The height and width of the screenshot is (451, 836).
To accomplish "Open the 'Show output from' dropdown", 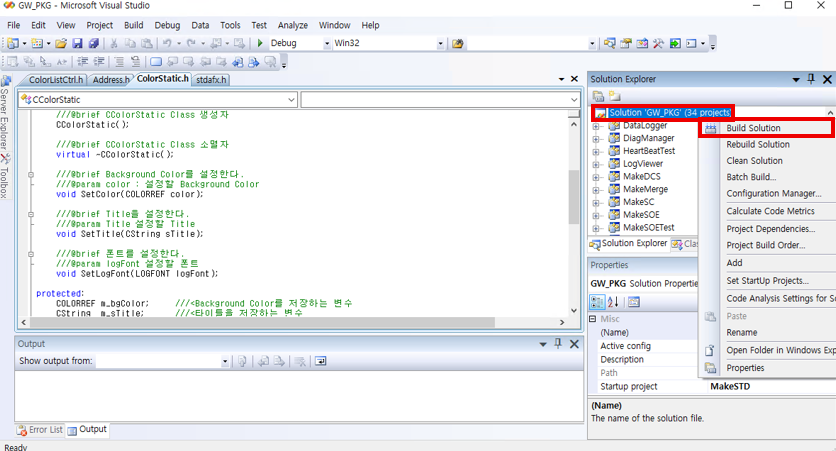I will click(x=222, y=361).
